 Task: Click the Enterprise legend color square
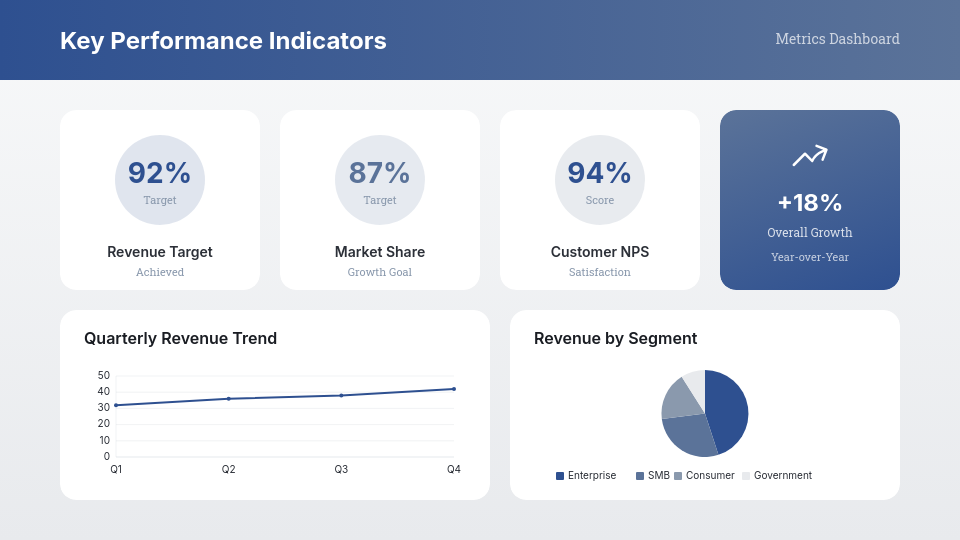click(x=560, y=476)
